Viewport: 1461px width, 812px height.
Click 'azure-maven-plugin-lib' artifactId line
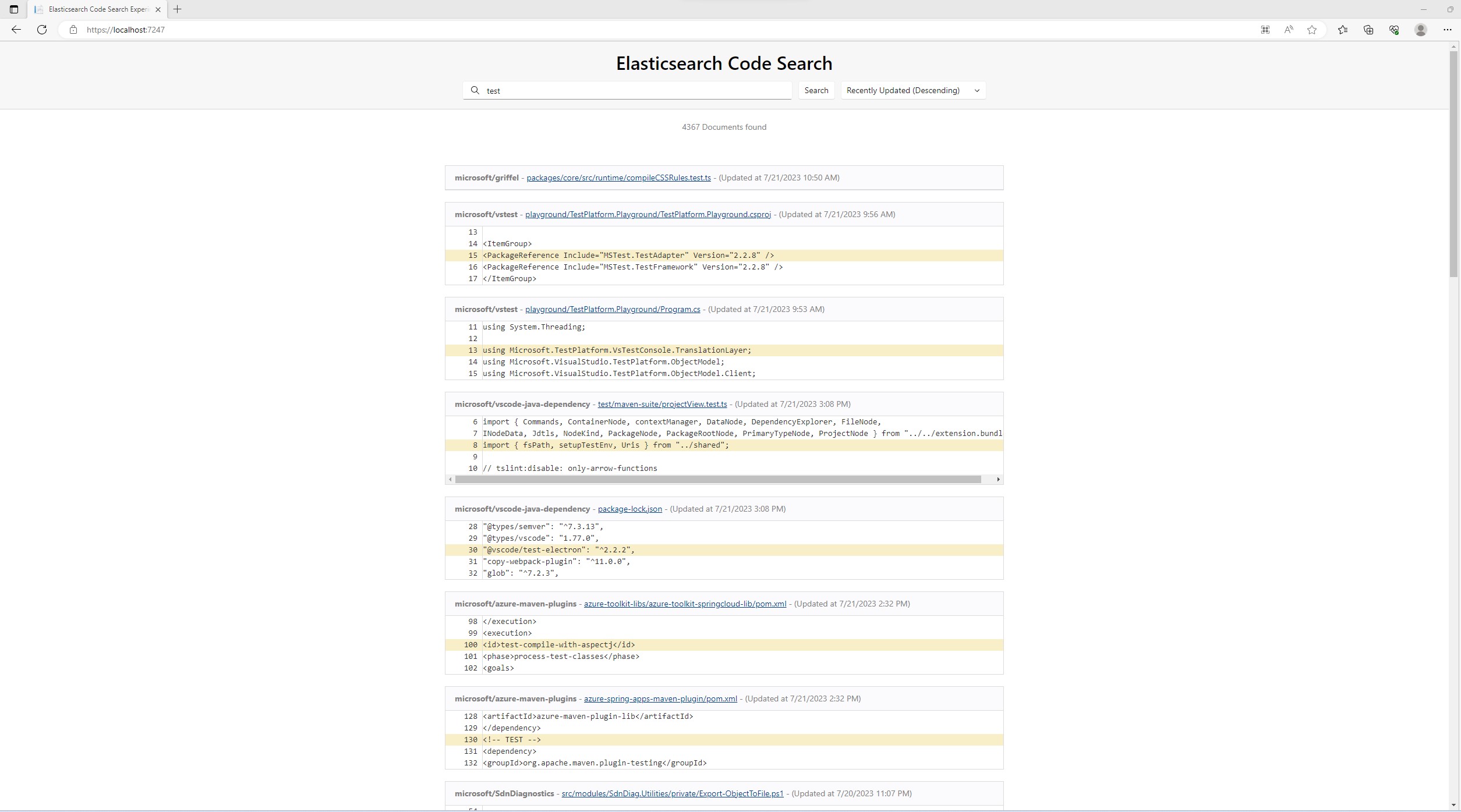(x=724, y=717)
